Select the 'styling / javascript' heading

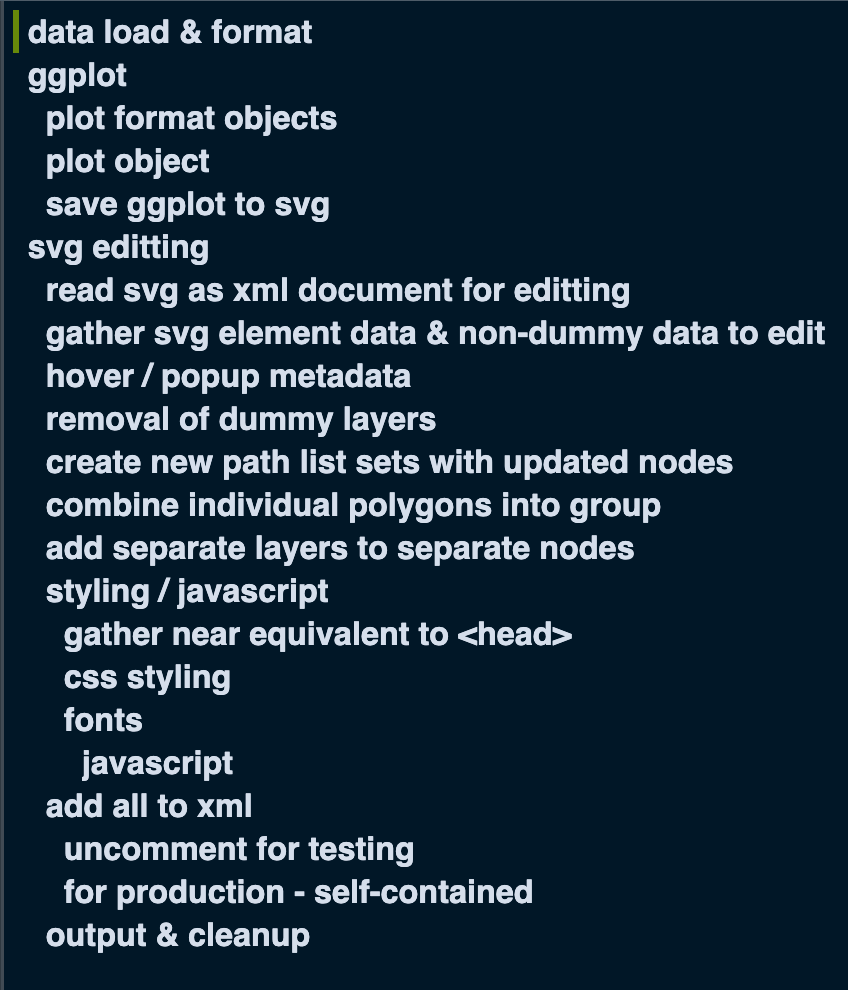tap(187, 591)
